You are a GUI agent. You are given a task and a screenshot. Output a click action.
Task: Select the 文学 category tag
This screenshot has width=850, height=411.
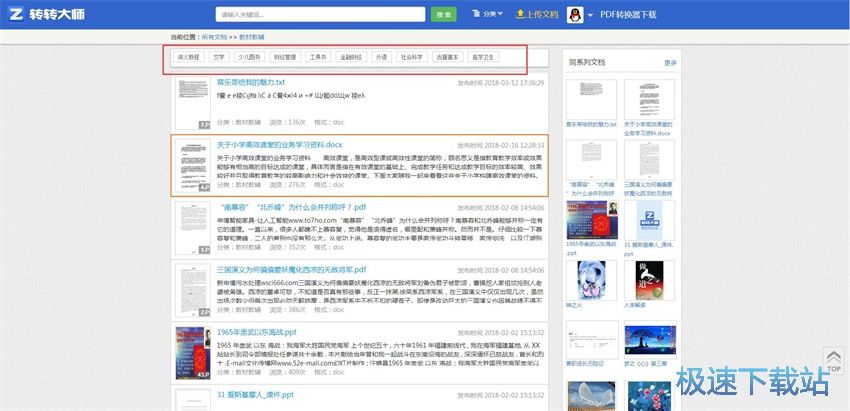click(x=219, y=57)
